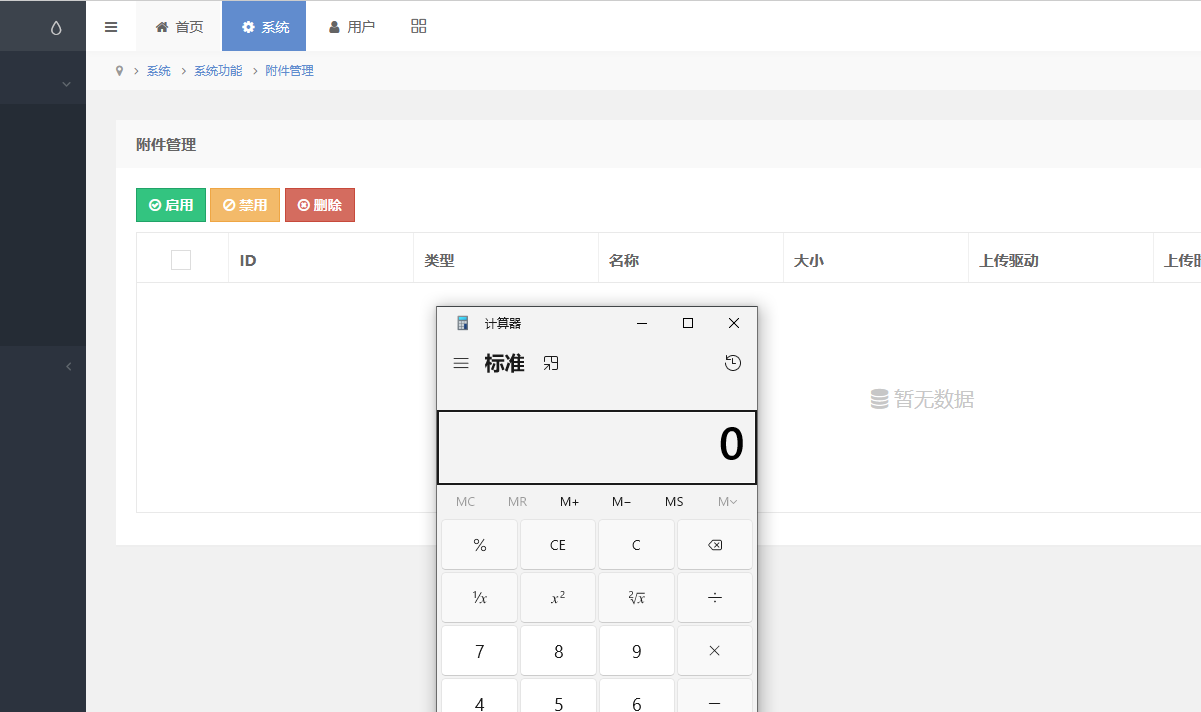This screenshot has height=712, width=1201.
Task: Click the apps grid icon in top navigation
Action: [418, 25]
